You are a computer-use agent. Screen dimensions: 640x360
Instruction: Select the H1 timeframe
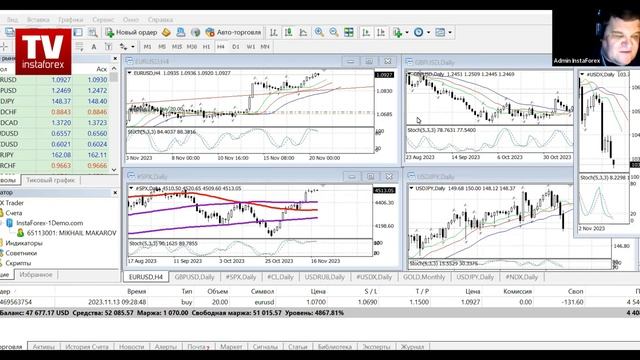[206, 47]
